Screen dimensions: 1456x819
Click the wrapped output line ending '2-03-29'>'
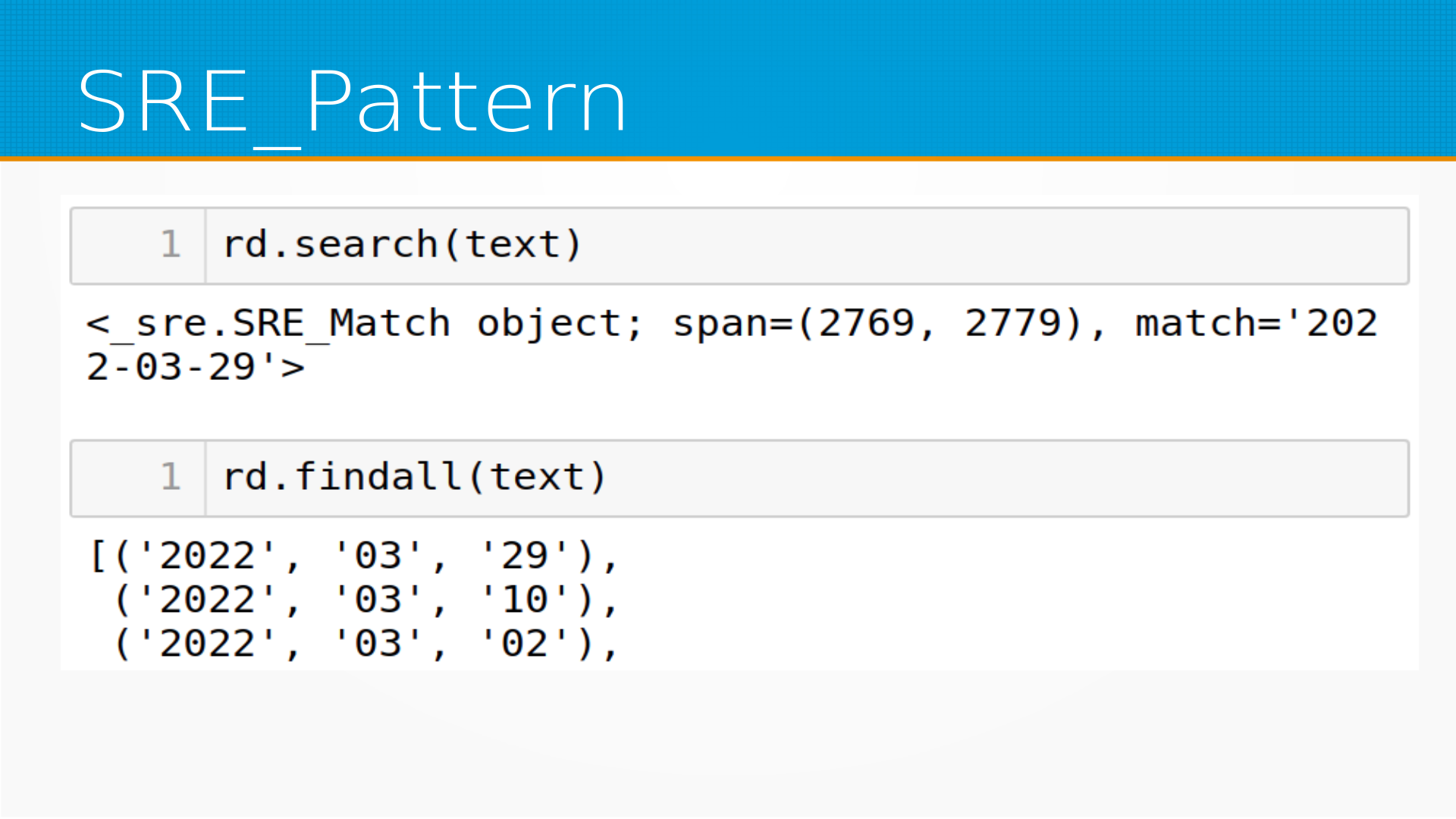[195, 368]
